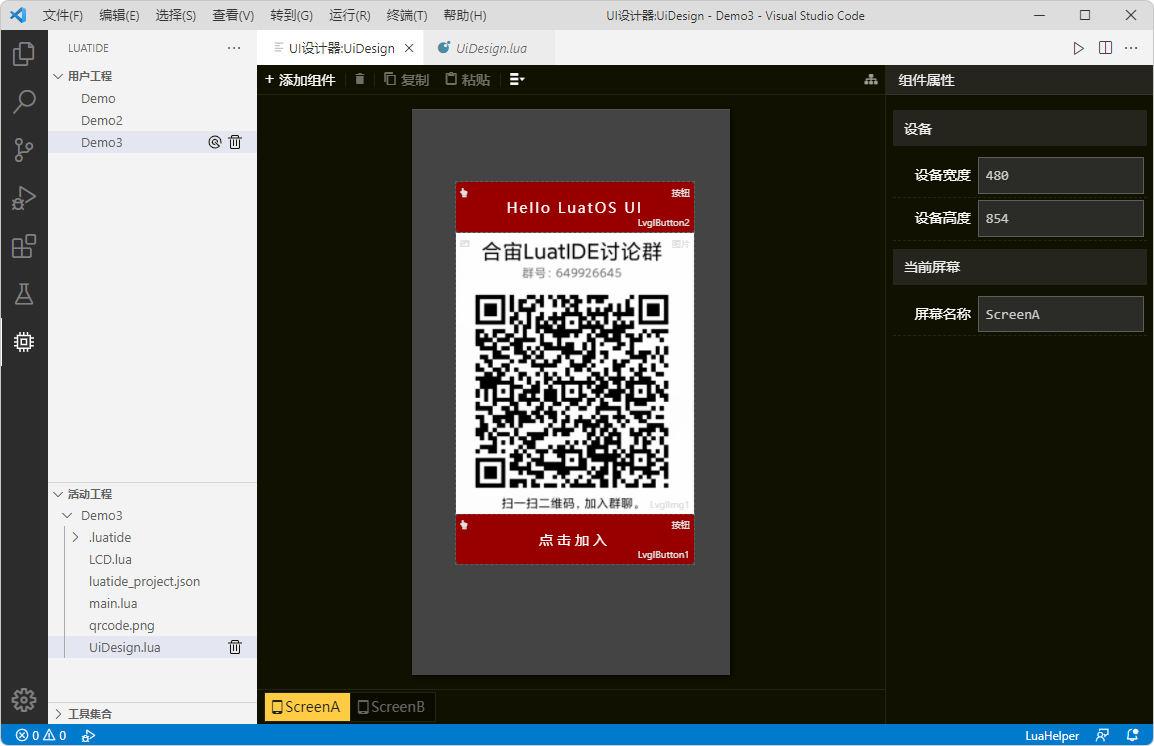Open the Run and Debug view
This screenshot has width=1154, height=746.
pos(24,198)
